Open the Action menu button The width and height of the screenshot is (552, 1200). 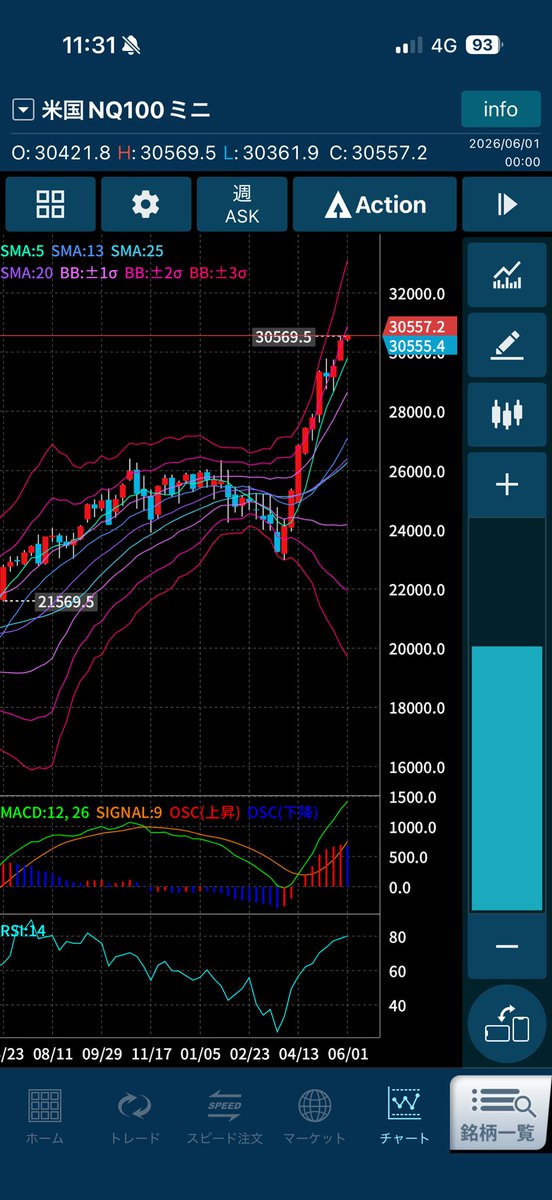coord(375,205)
